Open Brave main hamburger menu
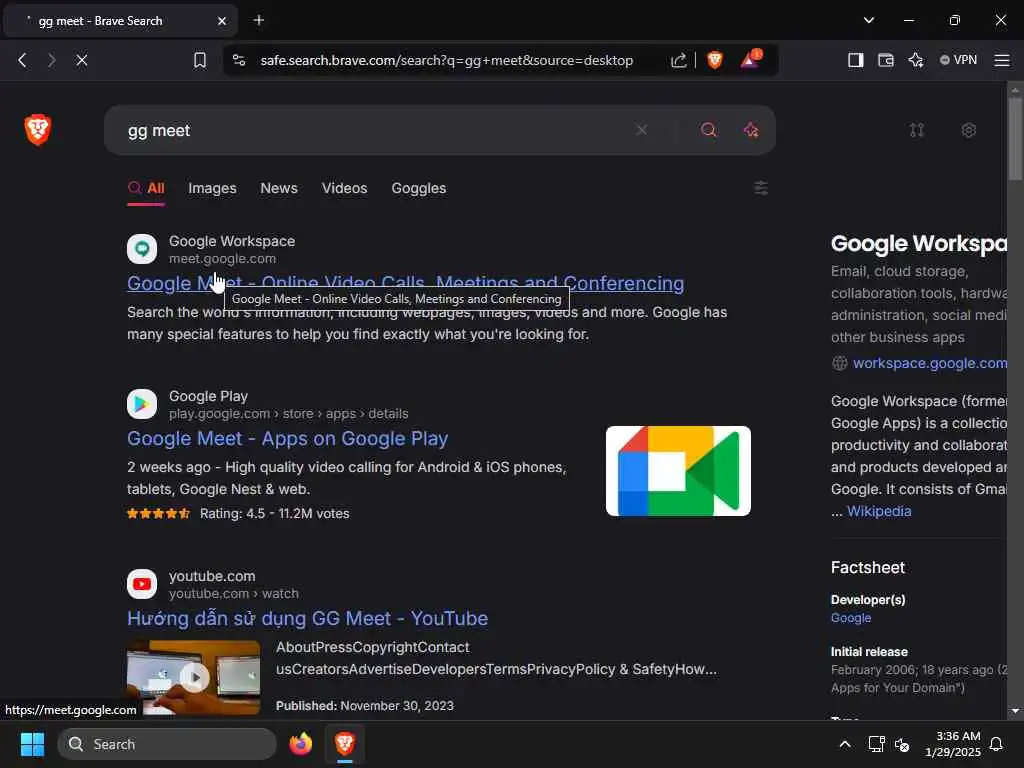The height and width of the screenshot is (768, 1024). point(1002,60)
